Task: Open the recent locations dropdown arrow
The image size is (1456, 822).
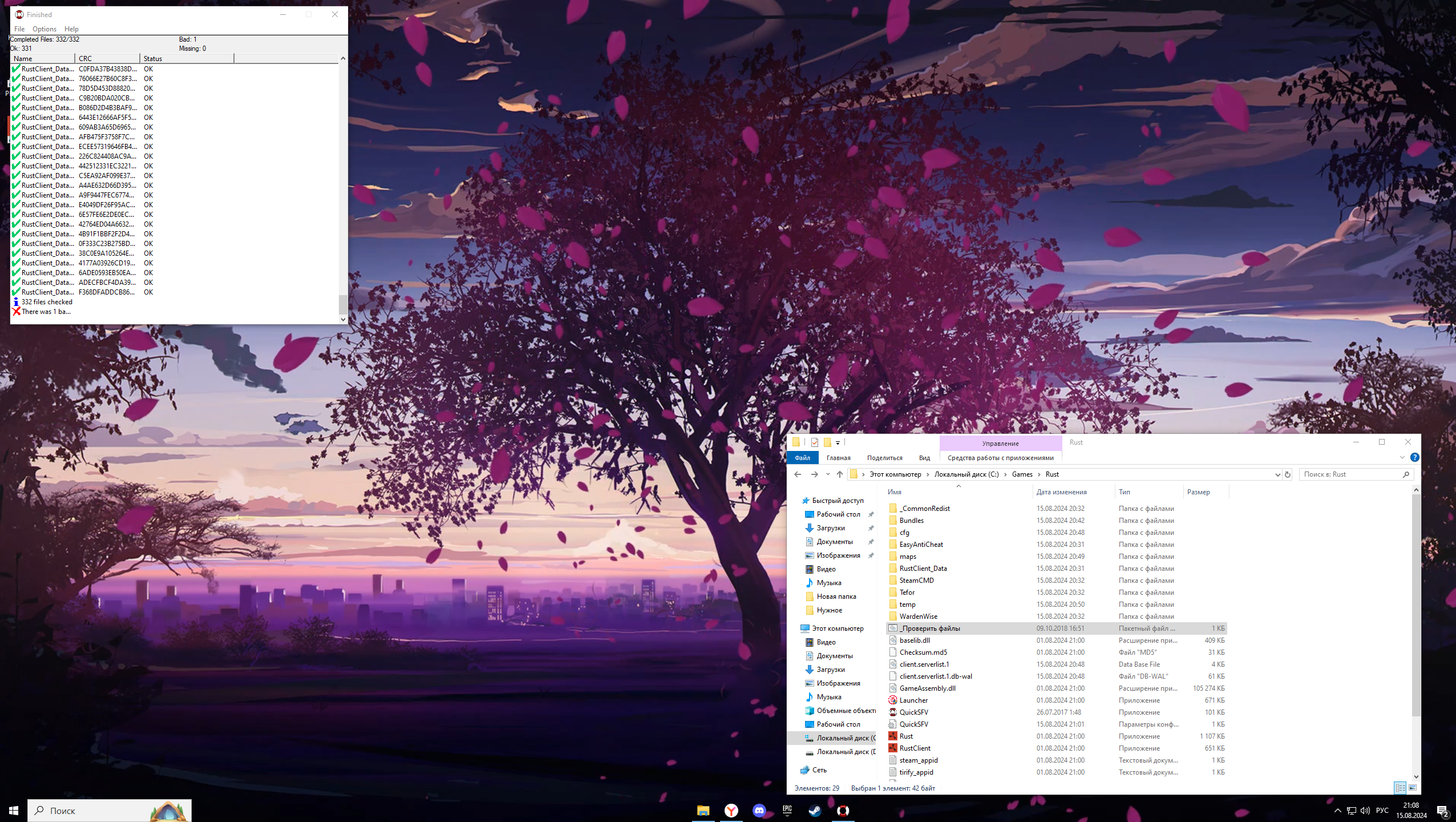Action: (827, 474)
